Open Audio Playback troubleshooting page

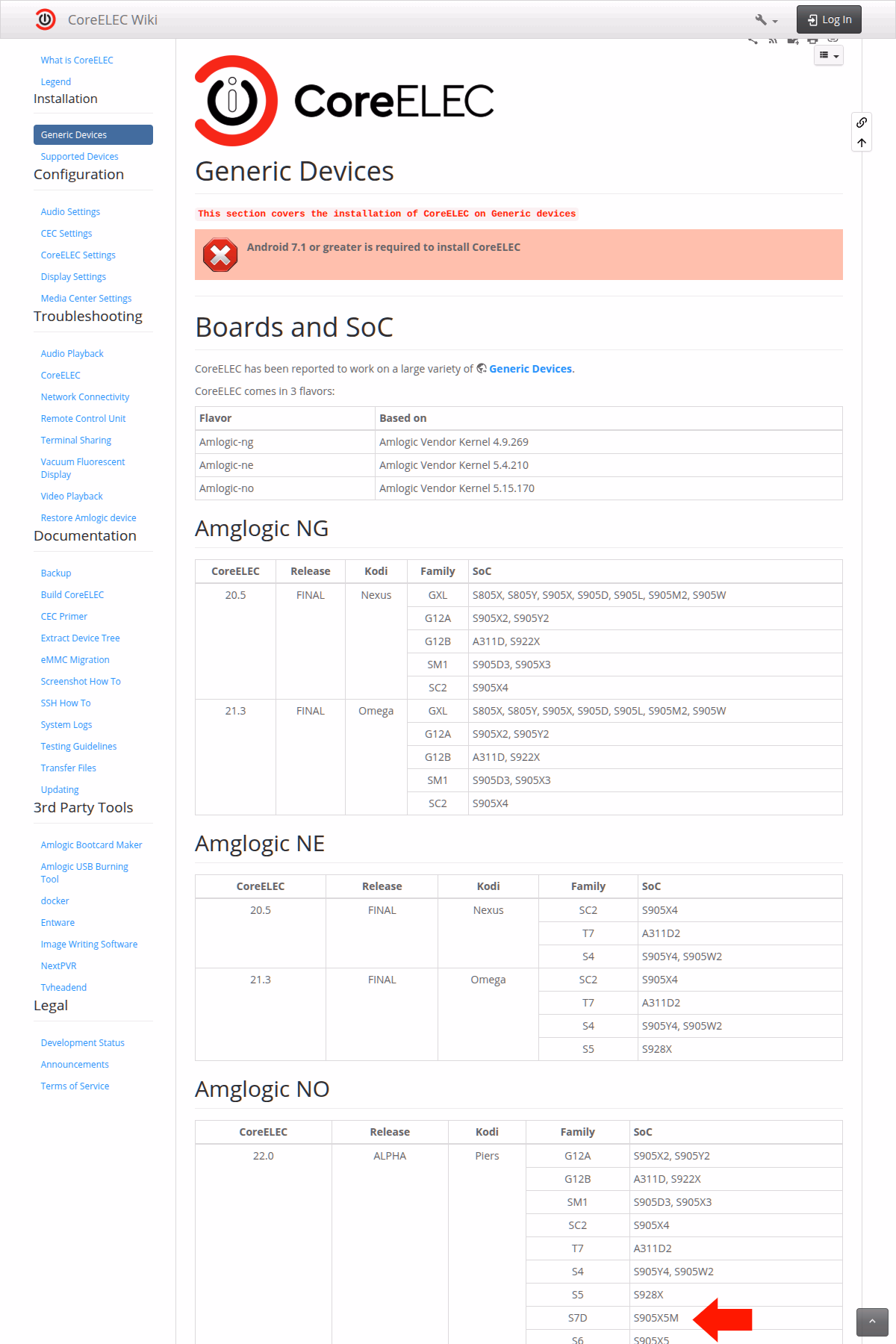pyautogui.click(x=72, y=354)
